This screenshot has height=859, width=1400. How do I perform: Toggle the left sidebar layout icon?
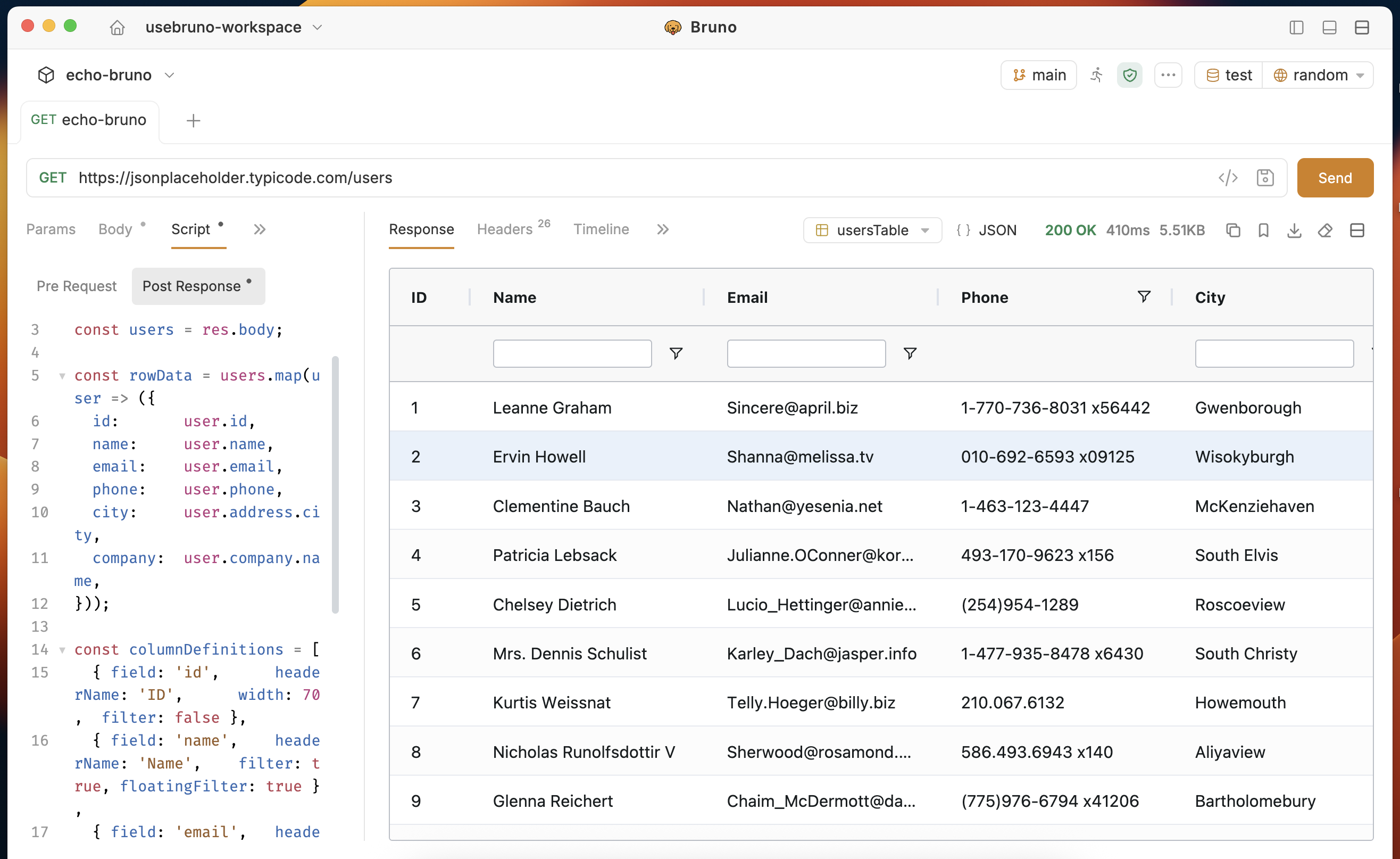point(1296,27)
